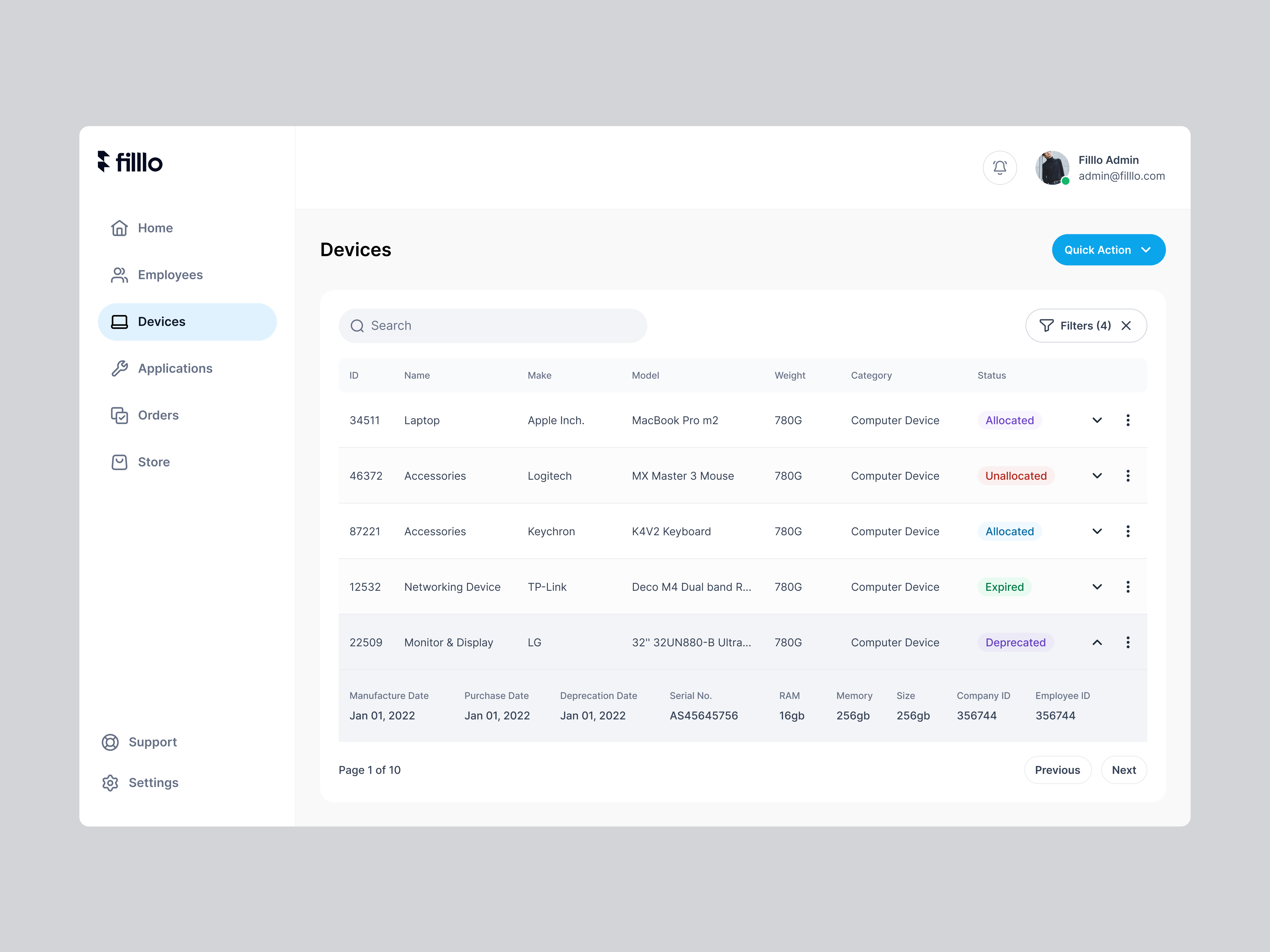Viewport: 1270px width, 952px height.
Task: Clear active filters via the X button
Action: tap(1126, 325)
